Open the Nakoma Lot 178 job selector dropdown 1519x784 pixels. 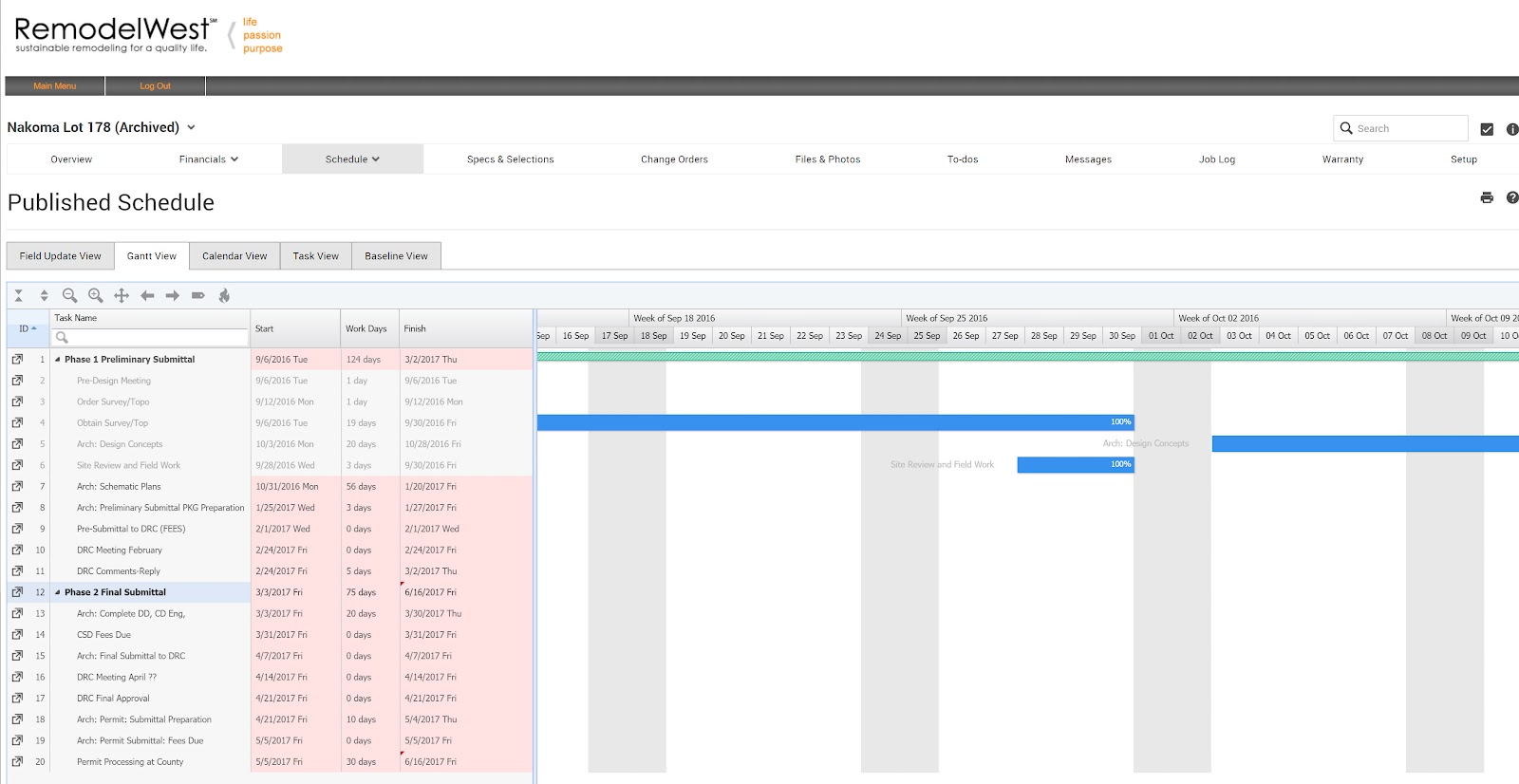point(191,127)
